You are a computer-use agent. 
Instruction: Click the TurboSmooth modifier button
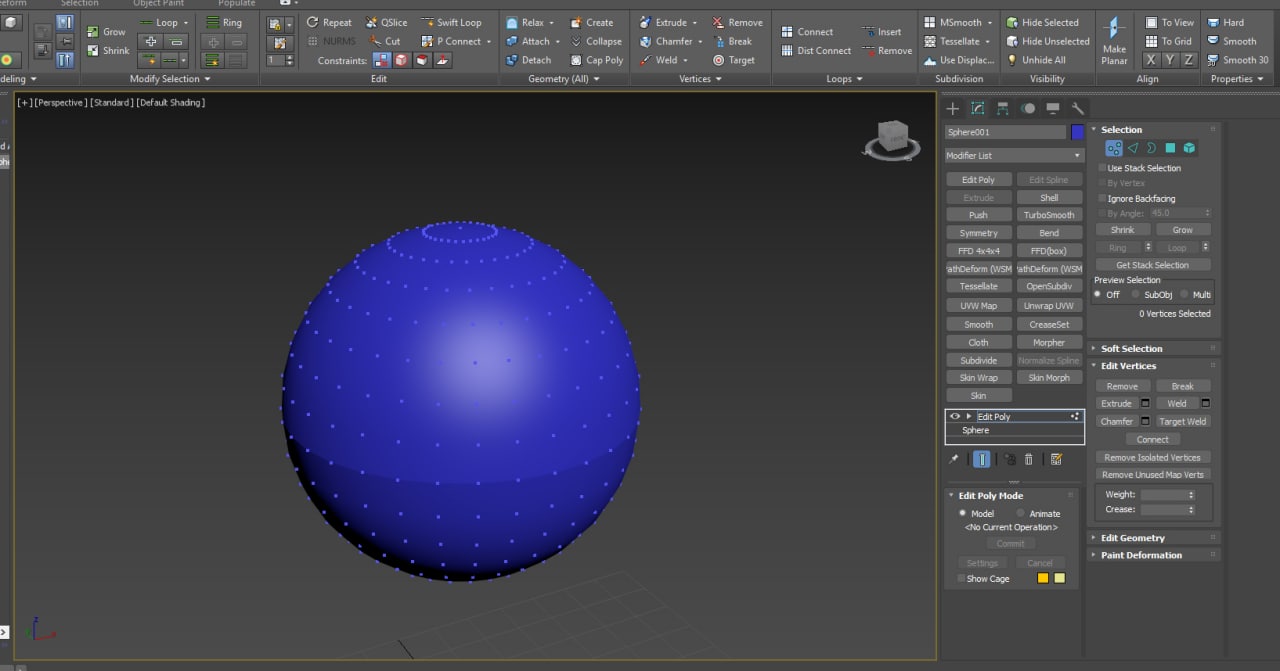point(1049,215)
